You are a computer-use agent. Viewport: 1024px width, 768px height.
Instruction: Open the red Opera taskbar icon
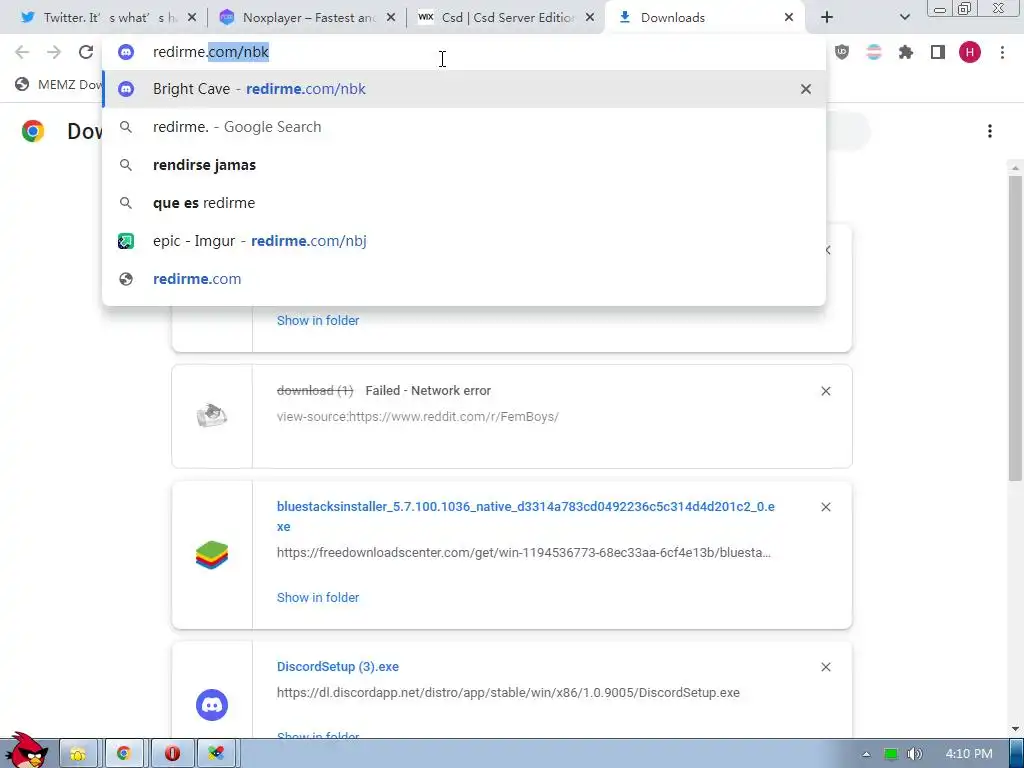coord(172,754)
